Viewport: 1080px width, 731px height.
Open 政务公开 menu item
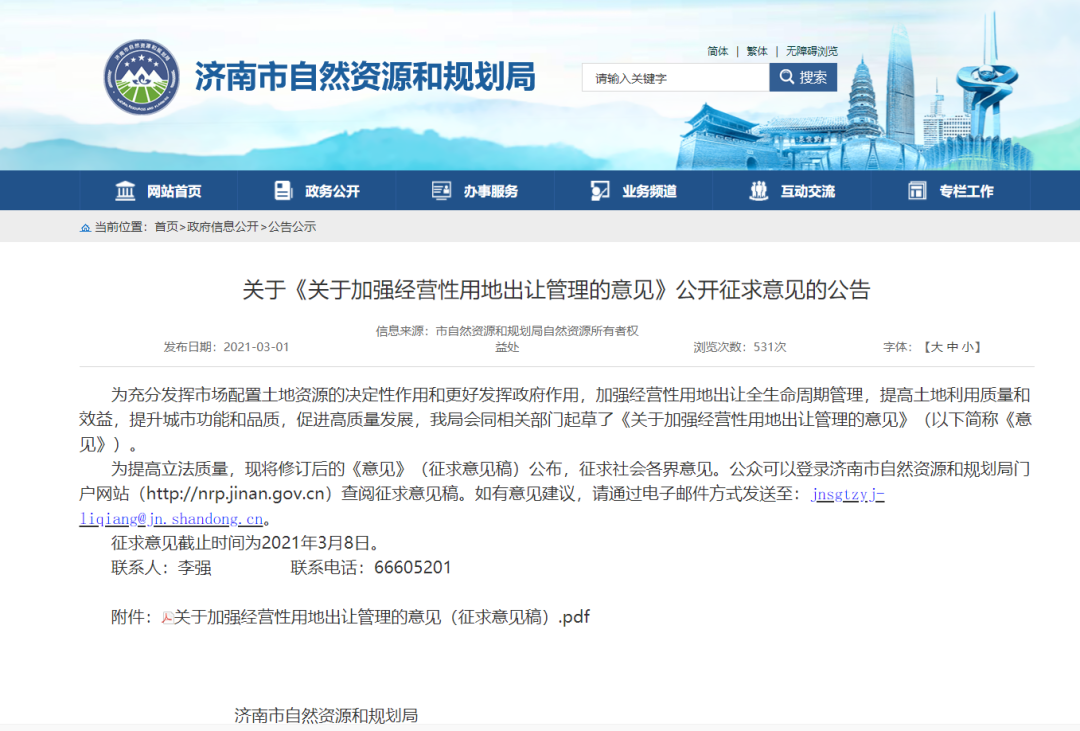pyautogui.click(x=317, y=191)
